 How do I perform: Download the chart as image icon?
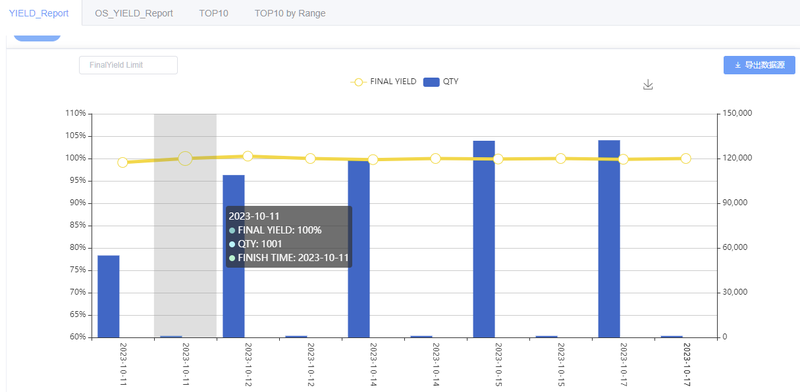click(648, 85)
